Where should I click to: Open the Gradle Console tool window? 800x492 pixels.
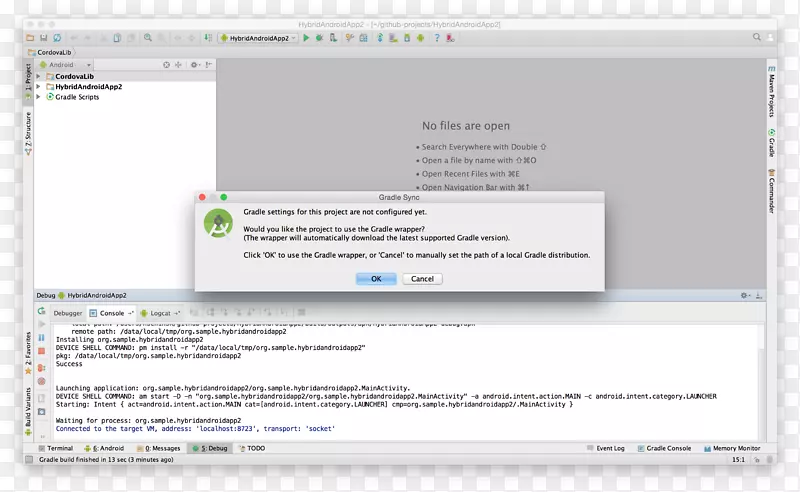click(664, 448)
